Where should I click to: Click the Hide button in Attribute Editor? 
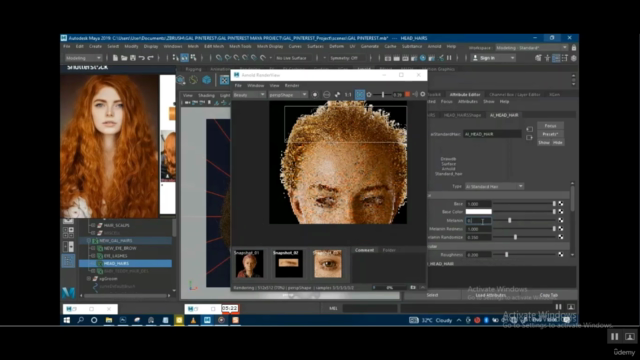click(x=558, y=142)
